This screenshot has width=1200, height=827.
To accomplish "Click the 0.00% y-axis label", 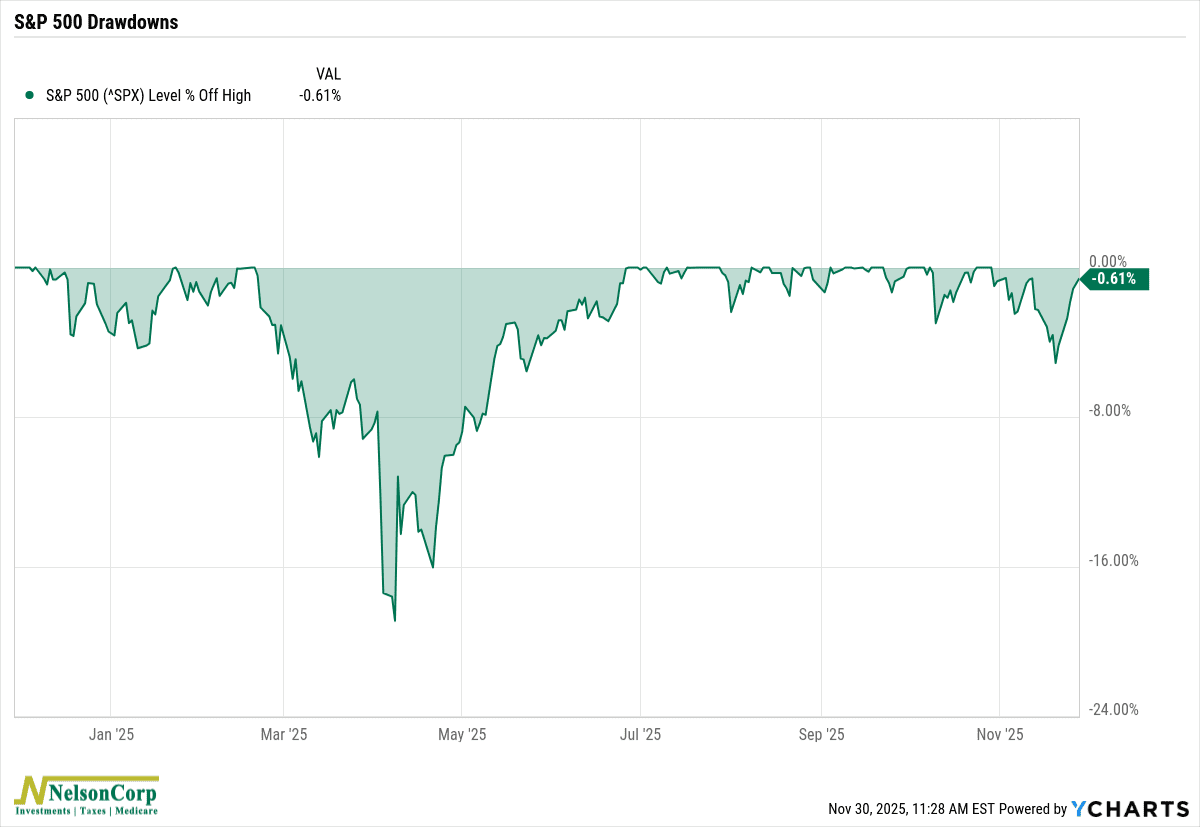I will (x=1106, y=261).
